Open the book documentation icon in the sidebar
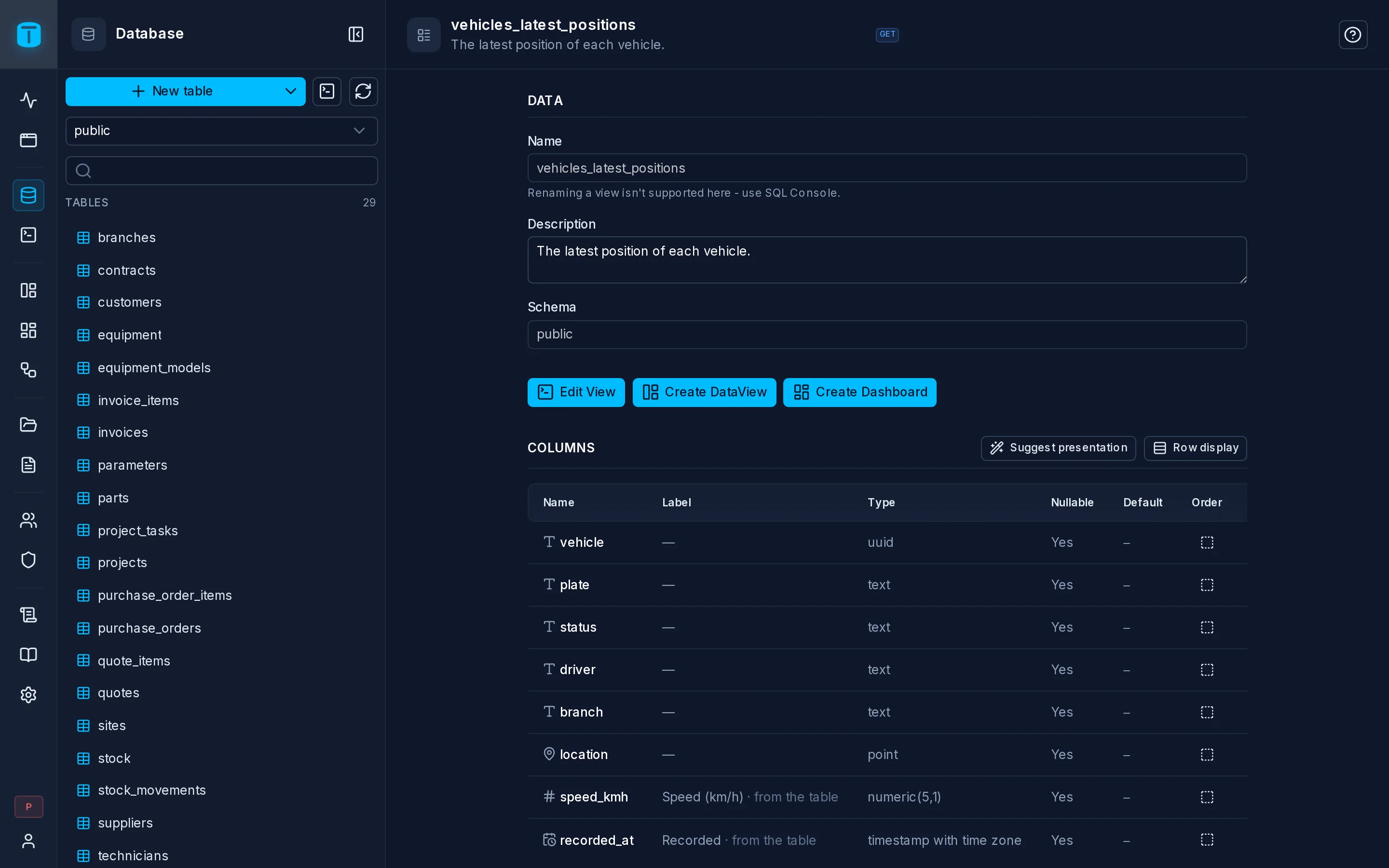Viewport: 1389px width, 868px height. click(x=28, y=655)
